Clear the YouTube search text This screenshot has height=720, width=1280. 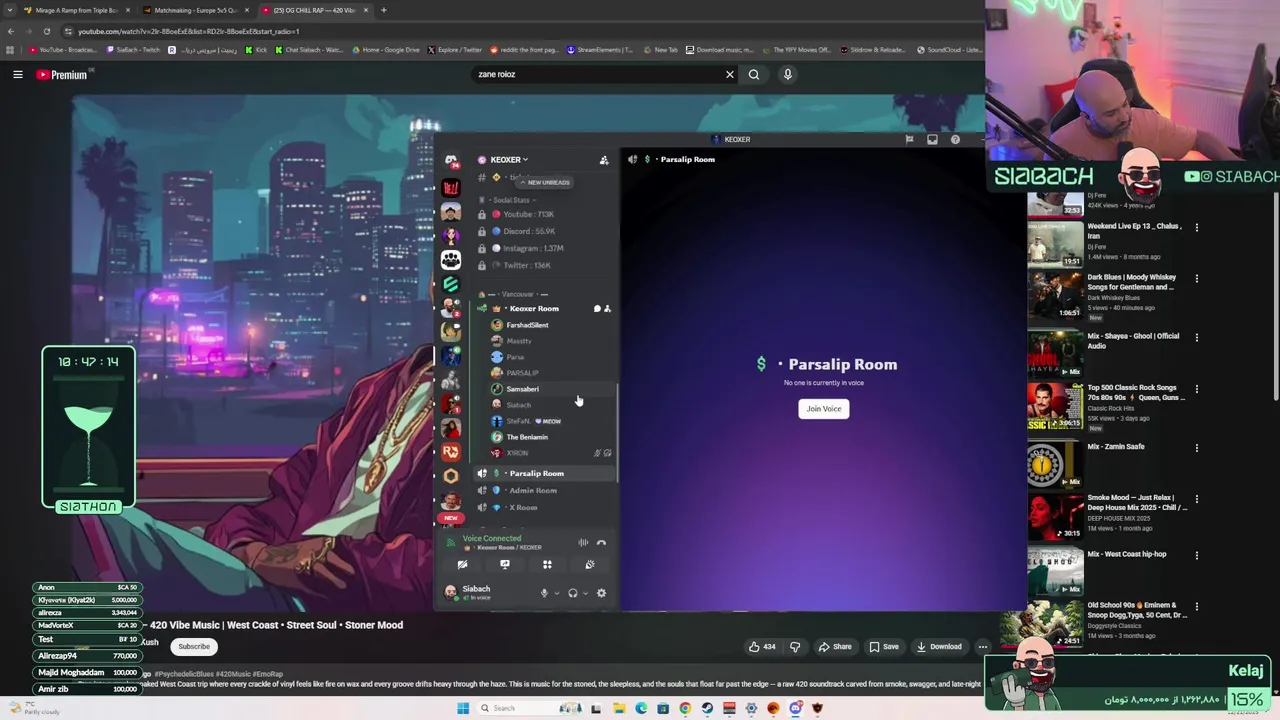tap(730, 74)
